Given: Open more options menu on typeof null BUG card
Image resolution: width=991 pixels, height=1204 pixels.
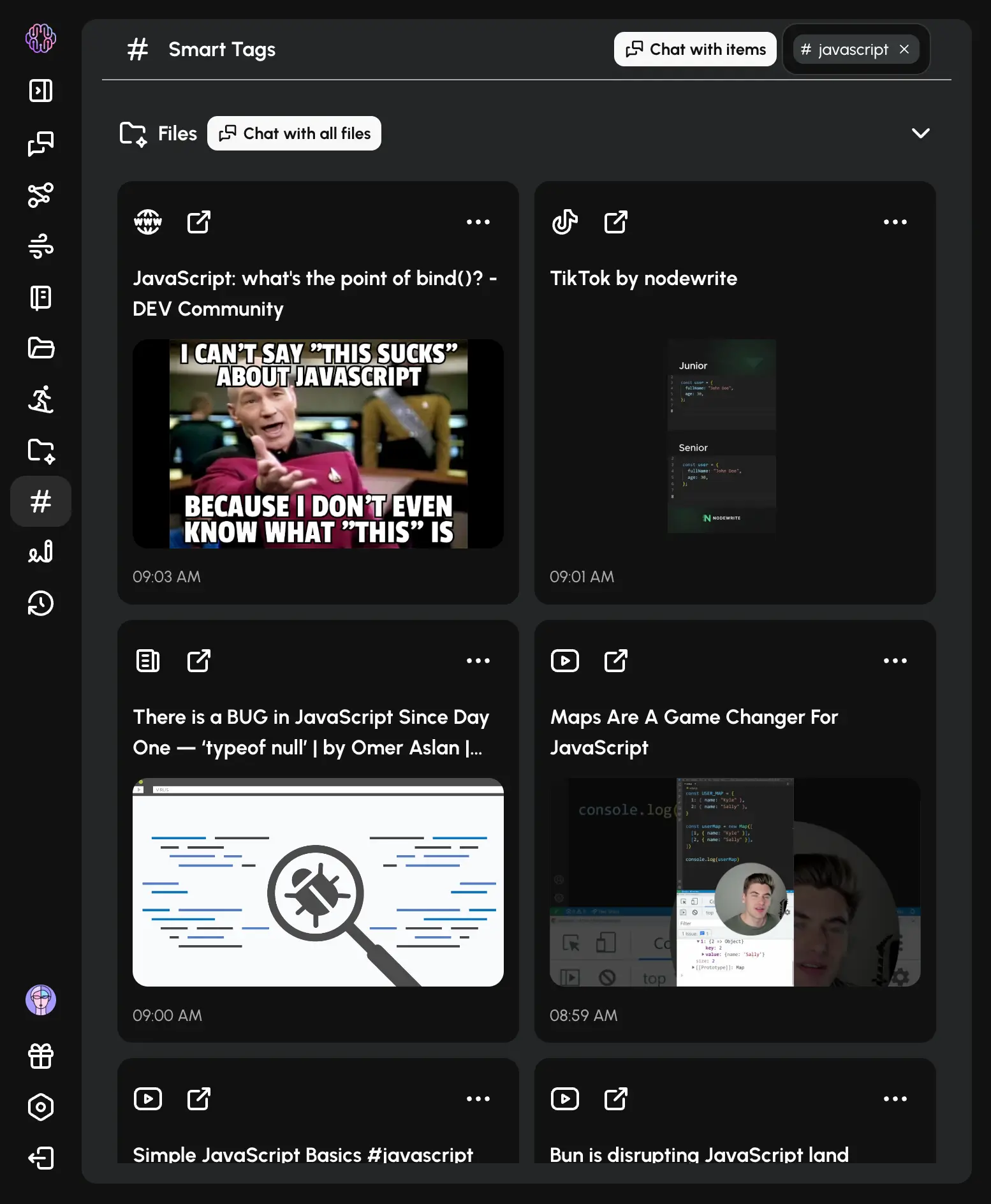Looking at the screenshot, I should [x=478, y=661].
